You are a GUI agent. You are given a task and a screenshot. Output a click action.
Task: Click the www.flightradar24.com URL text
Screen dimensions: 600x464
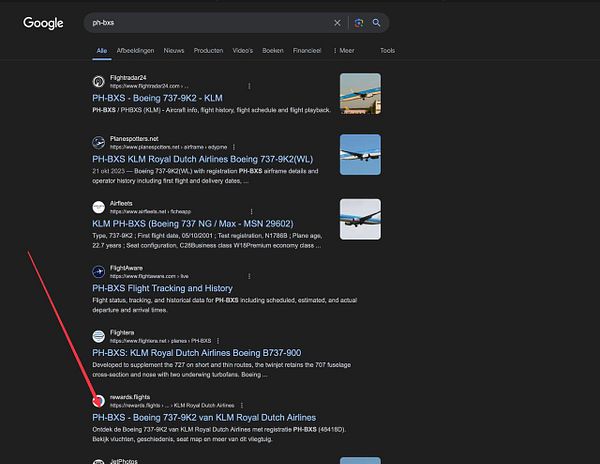pos(149,86)
